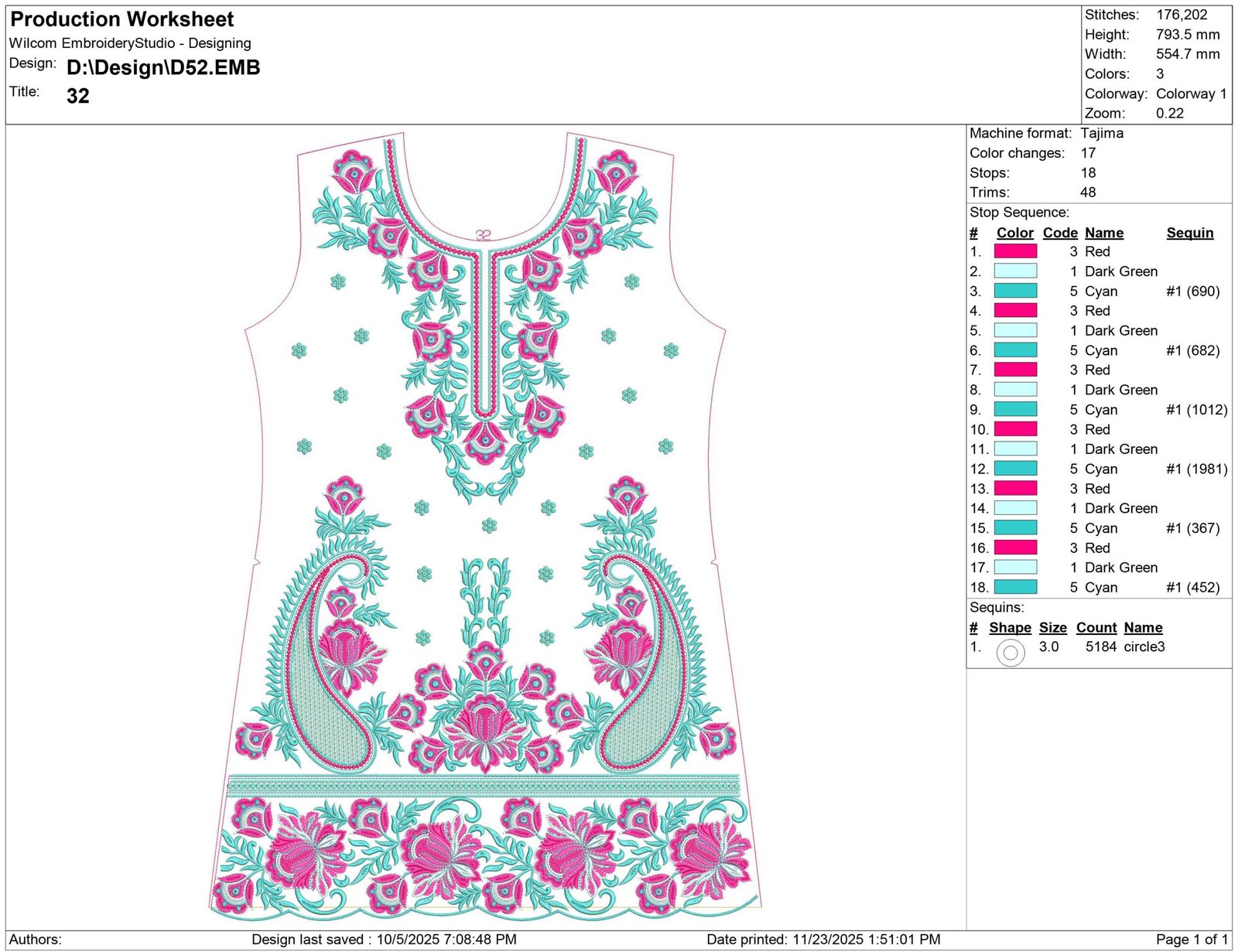Click the Count header under Sequins
The width and height of the screenshot is (1238, 952).
1096,628
